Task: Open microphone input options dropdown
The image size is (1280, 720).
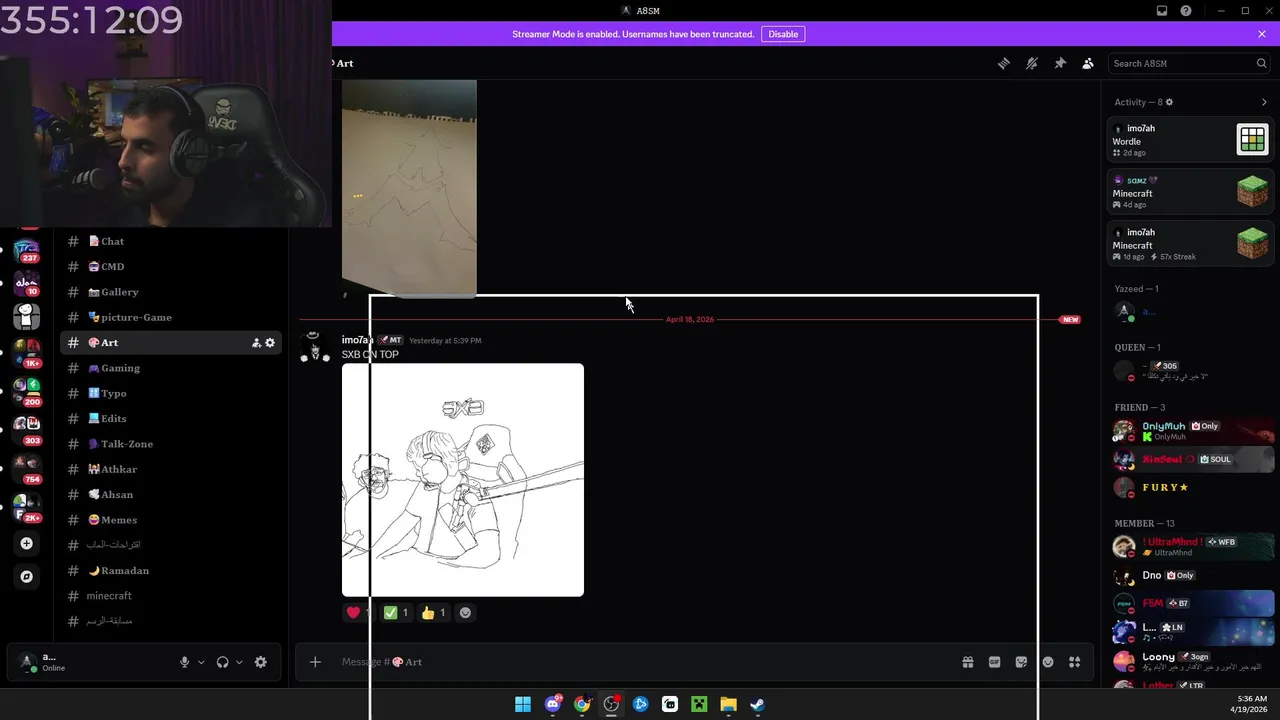Action: pyautogui.click(x=201, y=662)
